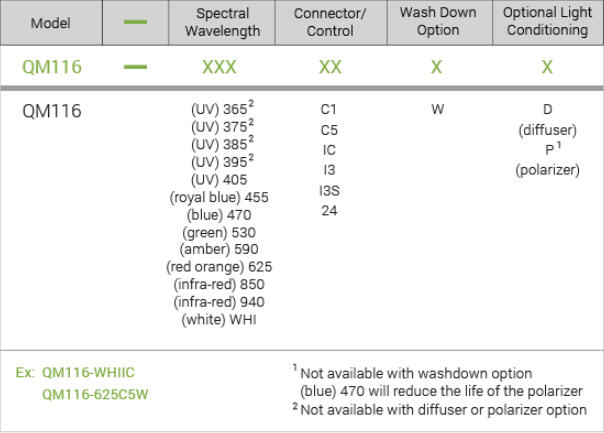Pick the C1 connector option
This screenshot has width=604, height=433.
coord(329,110)
